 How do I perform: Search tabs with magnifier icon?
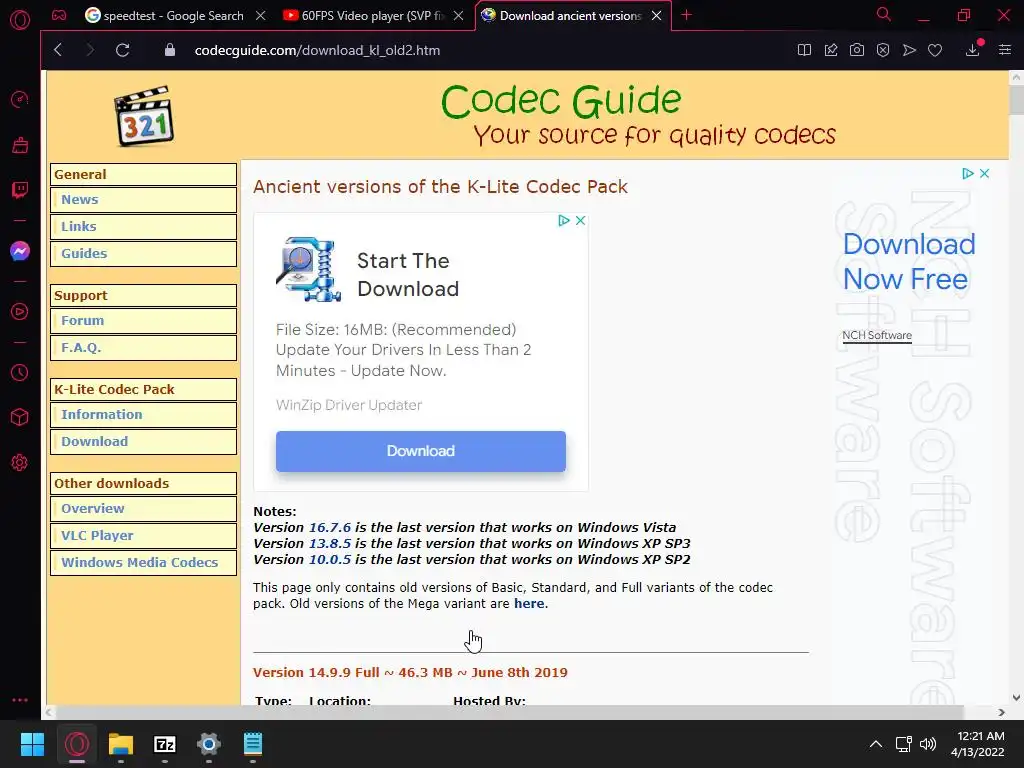pyautogui.click(x=884, y=14)
